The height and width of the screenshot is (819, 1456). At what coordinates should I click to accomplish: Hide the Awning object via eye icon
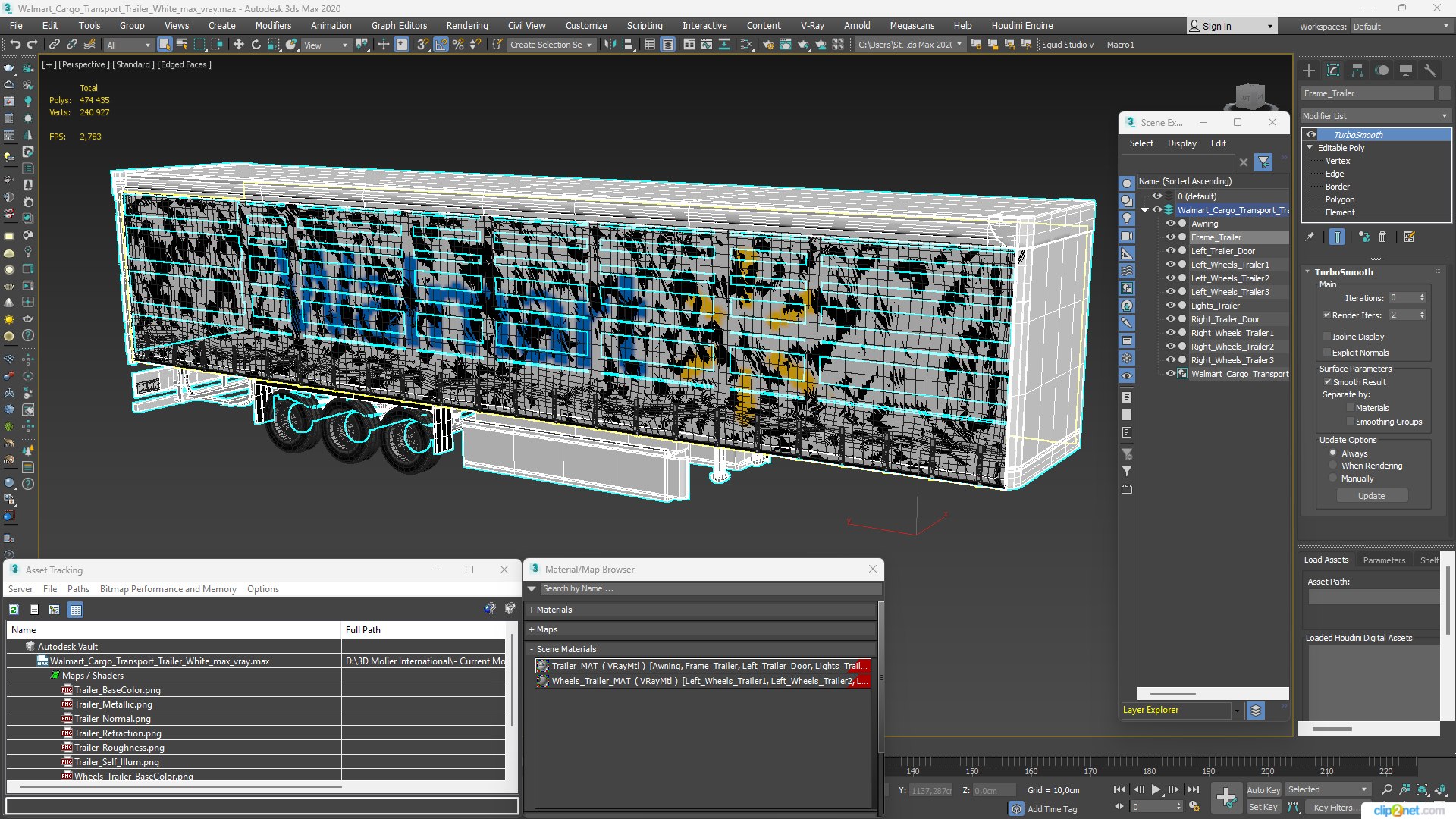1170,224
